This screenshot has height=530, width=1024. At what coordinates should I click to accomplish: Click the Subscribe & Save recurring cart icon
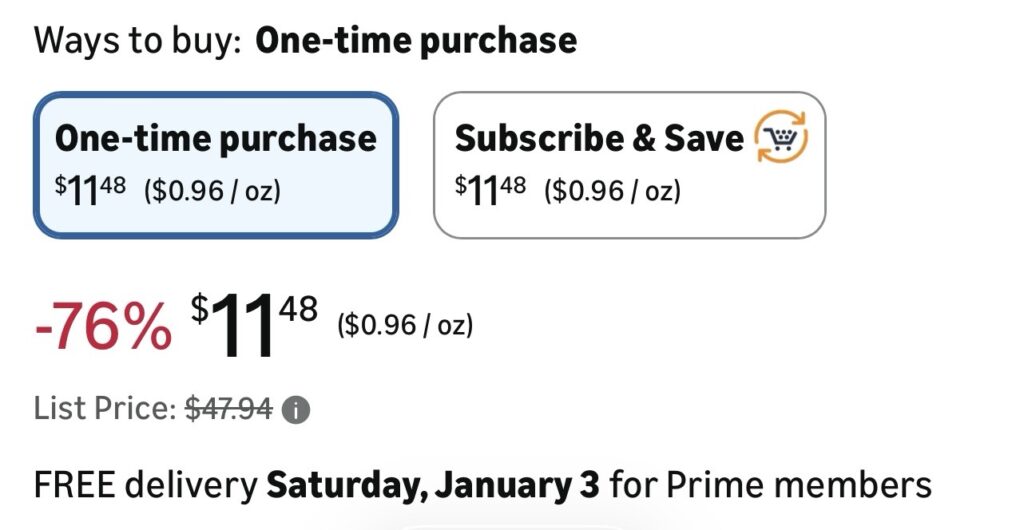point(780,139)
